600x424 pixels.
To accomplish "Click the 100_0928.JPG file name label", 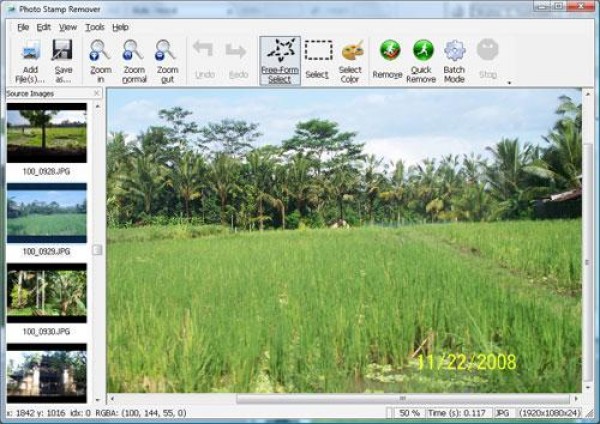I will (x=46, y=171).
